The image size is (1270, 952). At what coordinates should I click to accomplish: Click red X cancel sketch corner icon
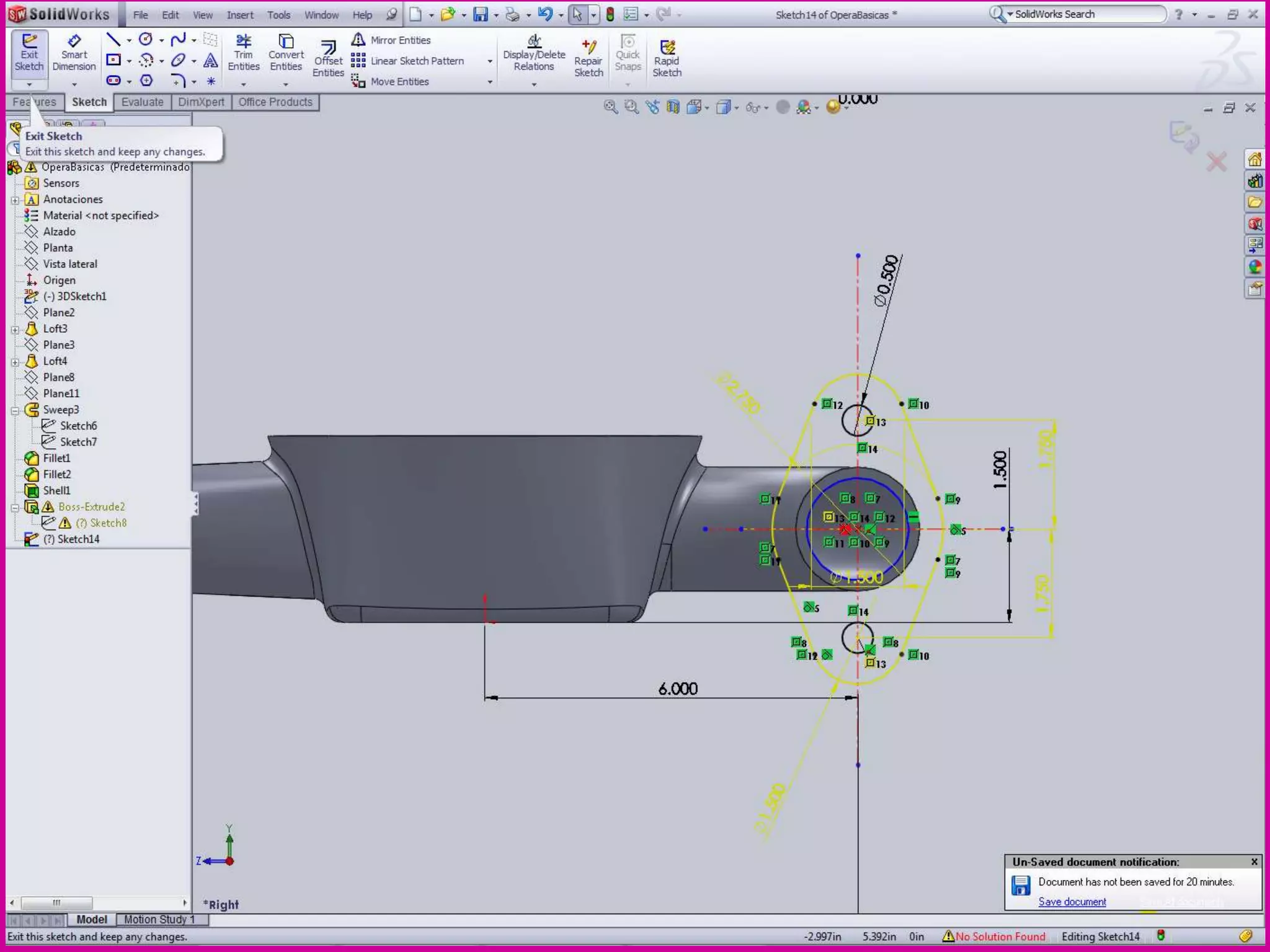(x=1216, y=162)
